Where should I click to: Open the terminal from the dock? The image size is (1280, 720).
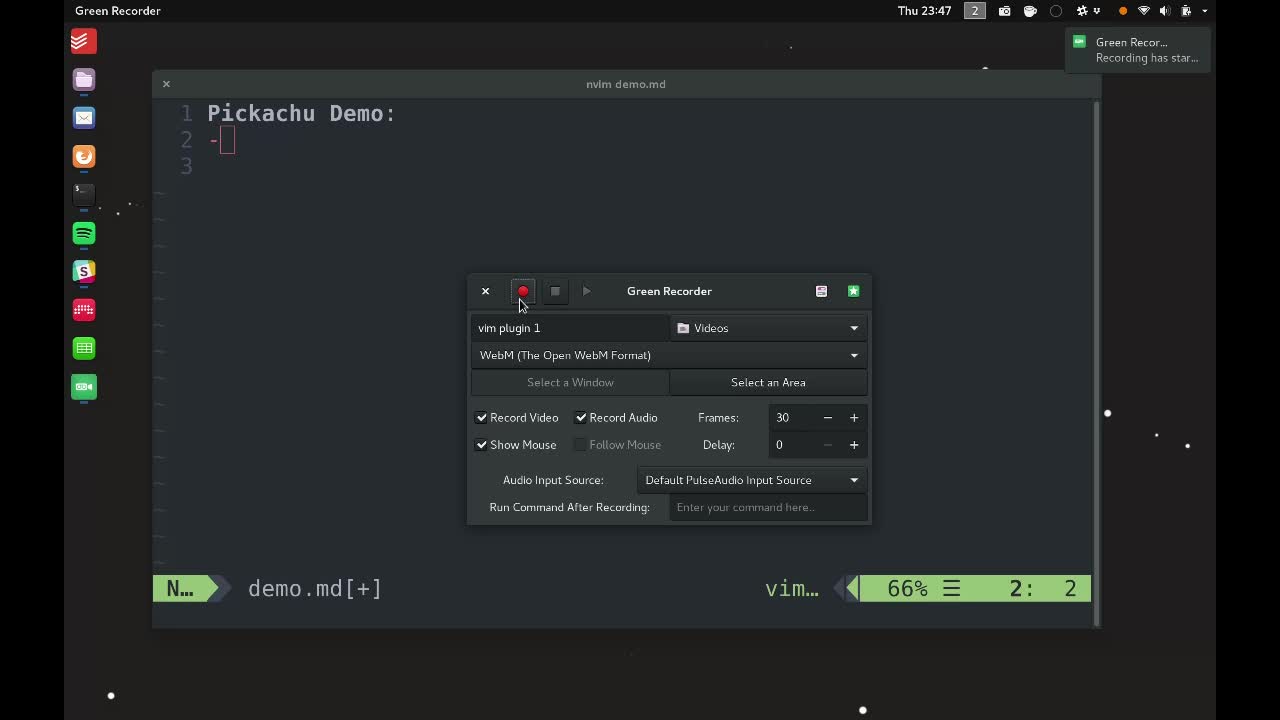tap(84, 194)
